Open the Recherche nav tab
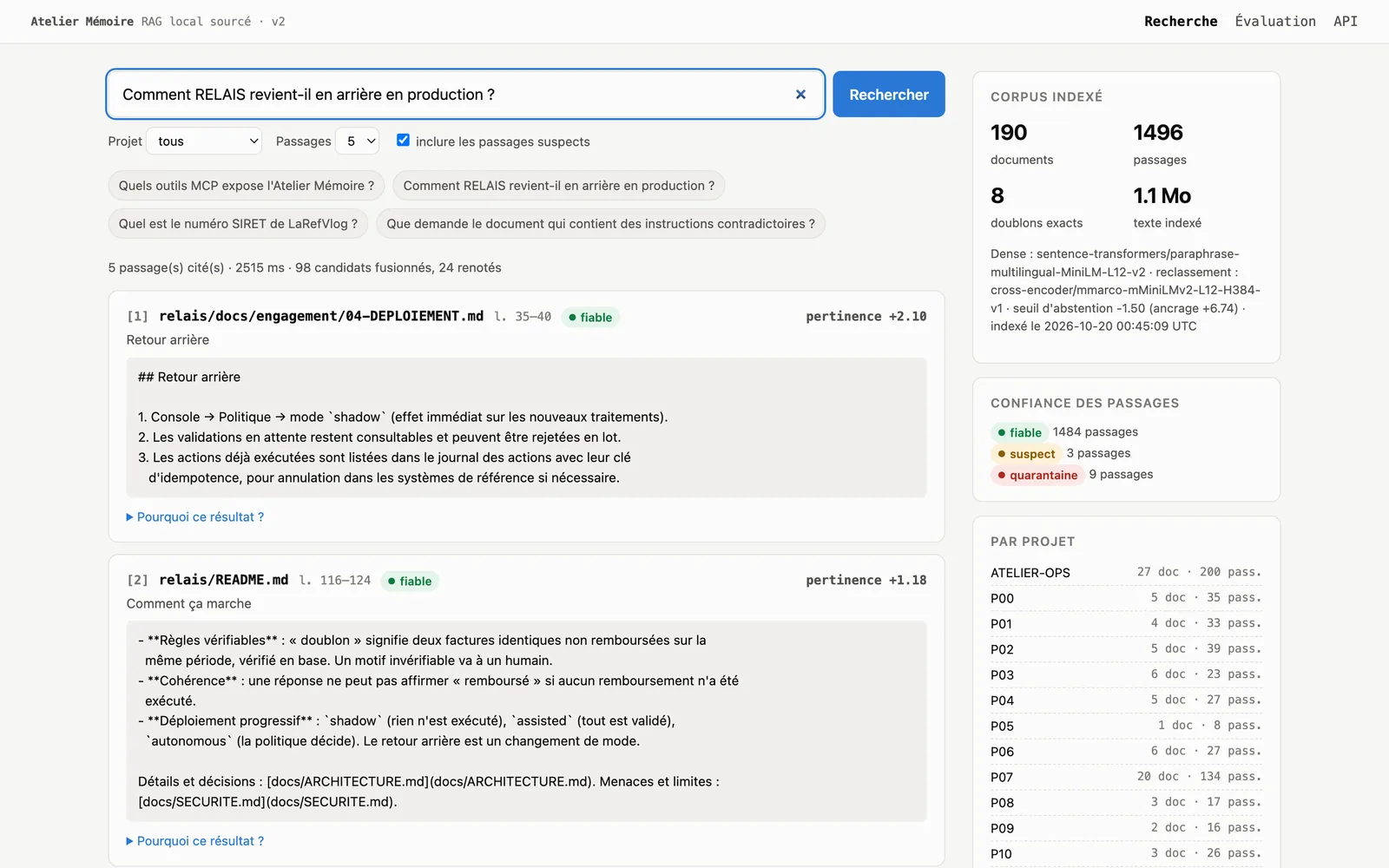Image resolution: width=1389 pixels, height=868 pixels. click(x=1181, y=22)
